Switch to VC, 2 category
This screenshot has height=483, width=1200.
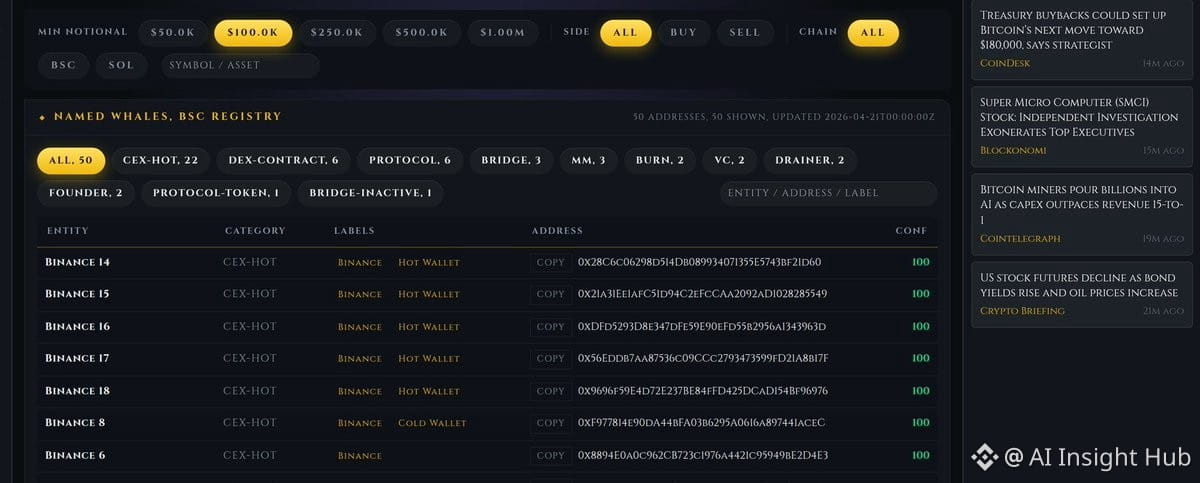coord(729,160)
